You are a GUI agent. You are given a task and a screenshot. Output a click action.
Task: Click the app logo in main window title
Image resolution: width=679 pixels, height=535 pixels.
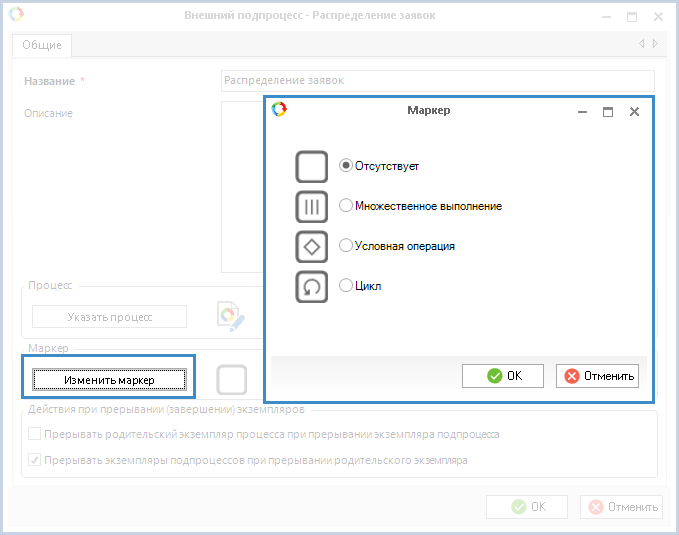pyautogui.click(x=15, y=15)
